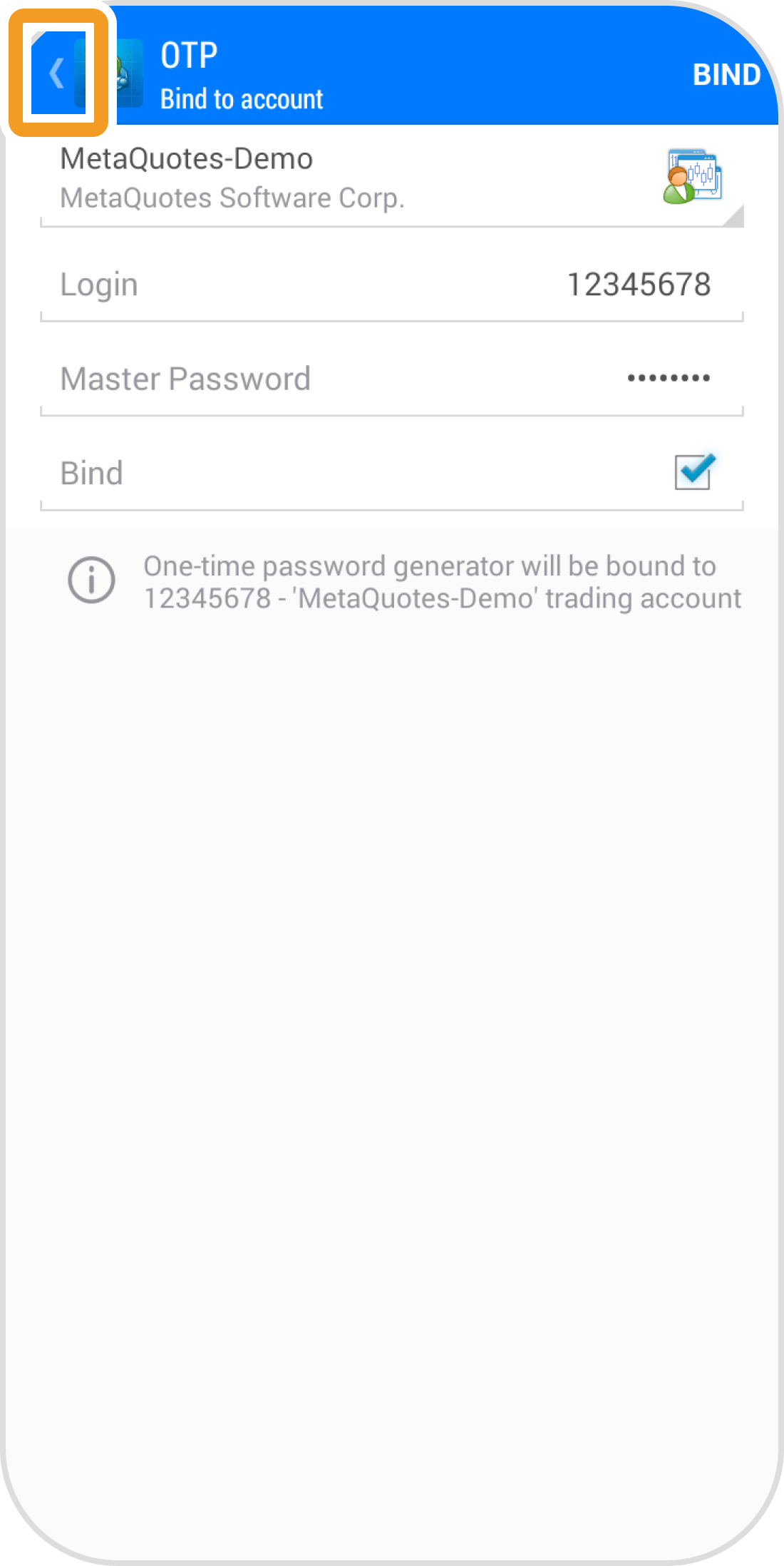Image resolution: width=784 pixels, height=1566 pixels.
Task: Expand the server selector corner triangle
Action: pyautogui.click(x=735, y=217)
